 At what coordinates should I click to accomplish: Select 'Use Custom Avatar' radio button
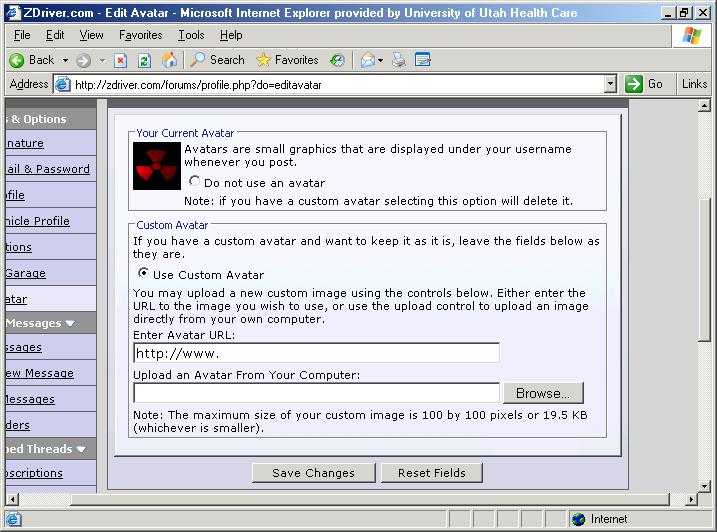[x=144, y=274]
